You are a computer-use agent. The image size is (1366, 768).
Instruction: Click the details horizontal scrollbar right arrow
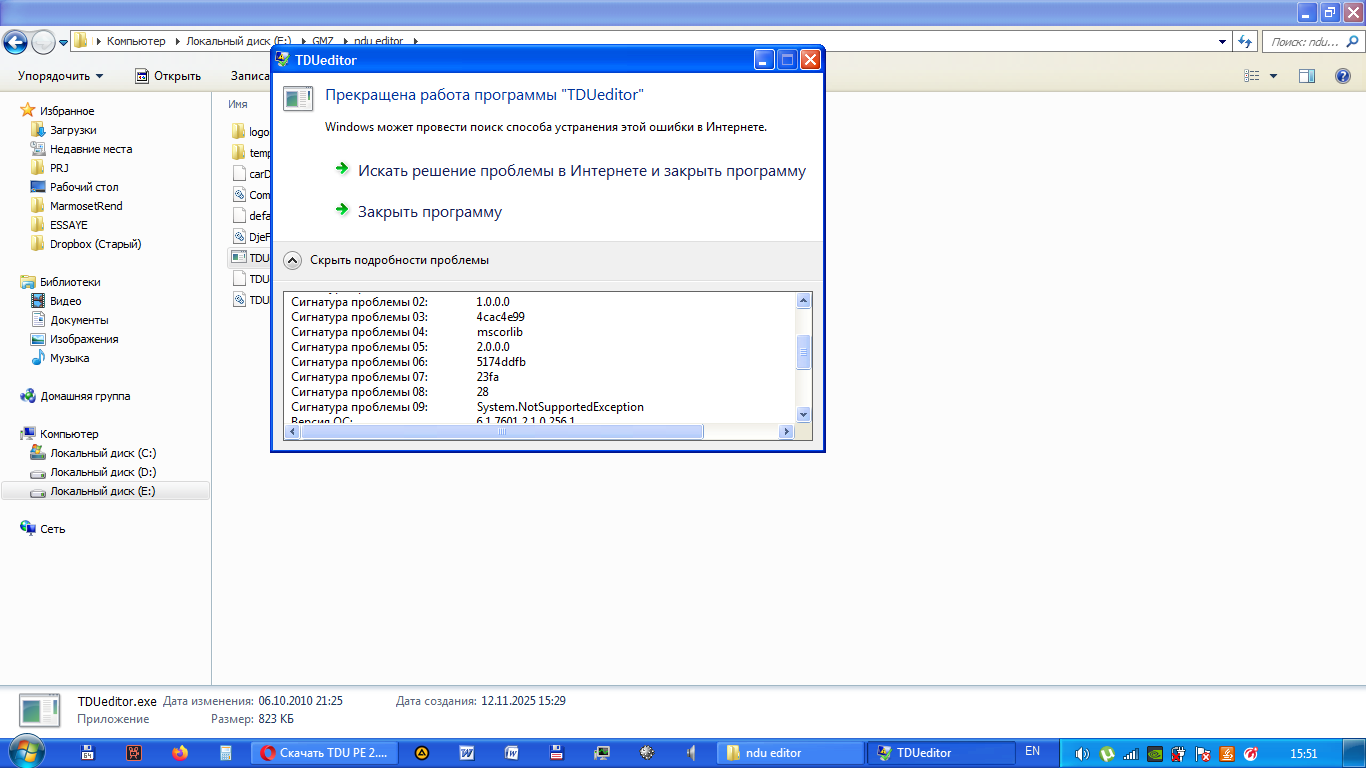(786, 431)
